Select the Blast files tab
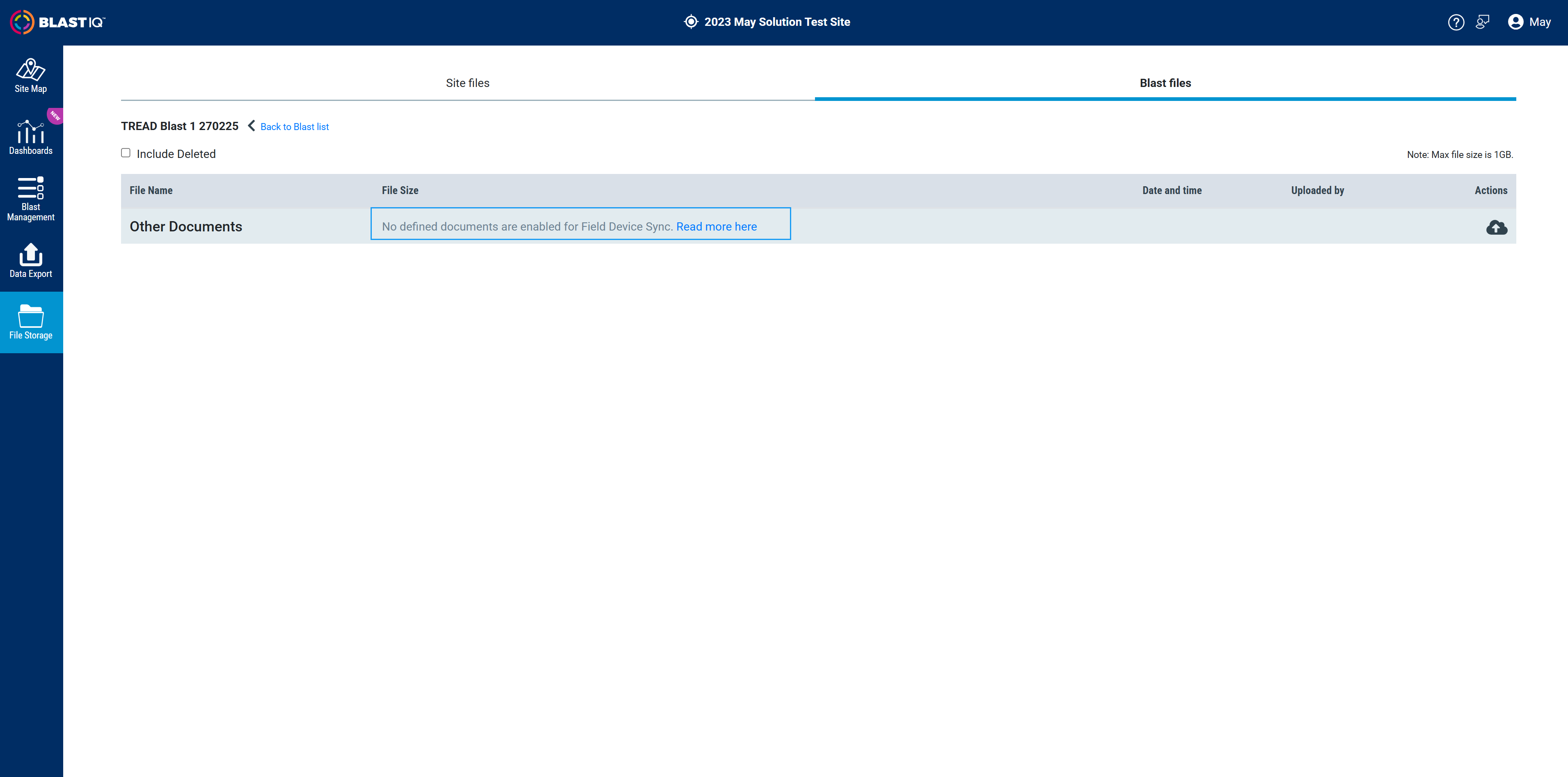Screen dimensions: 1568x777 coord(1165,83)
